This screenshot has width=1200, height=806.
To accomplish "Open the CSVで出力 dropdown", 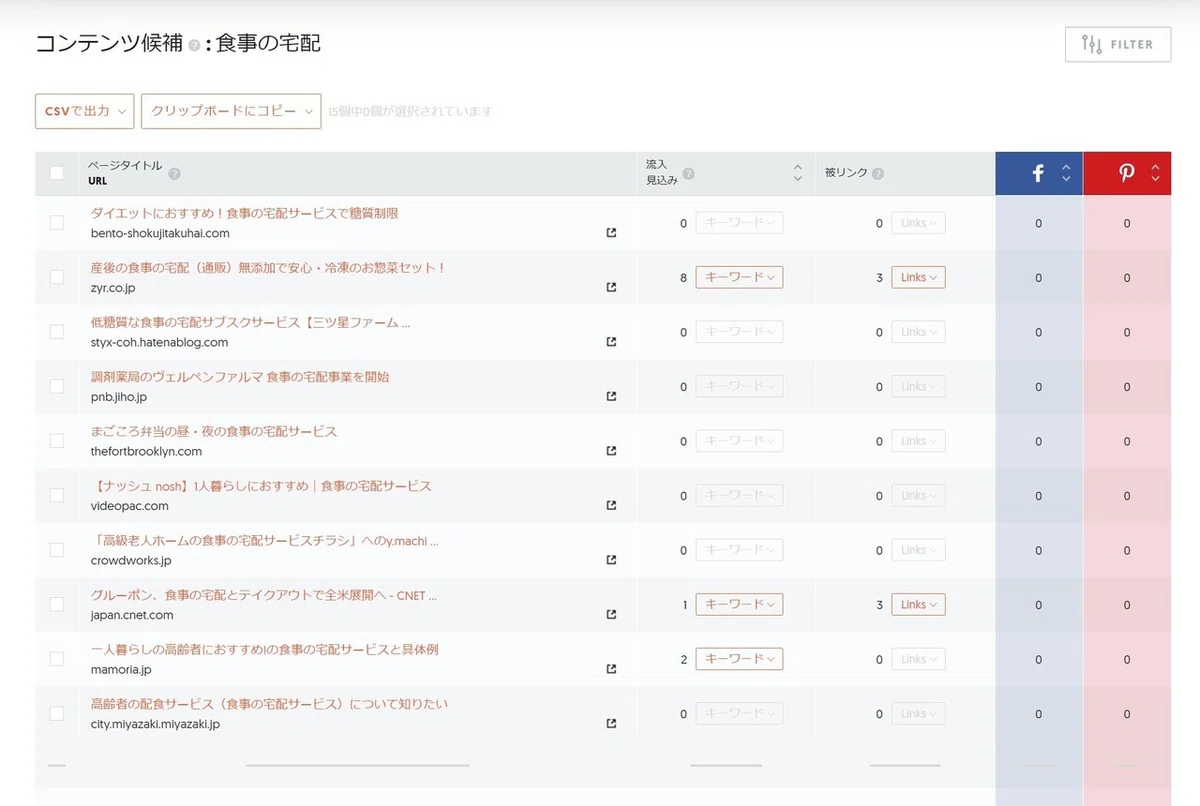I will pyautogui.click(x=85, y=111).
